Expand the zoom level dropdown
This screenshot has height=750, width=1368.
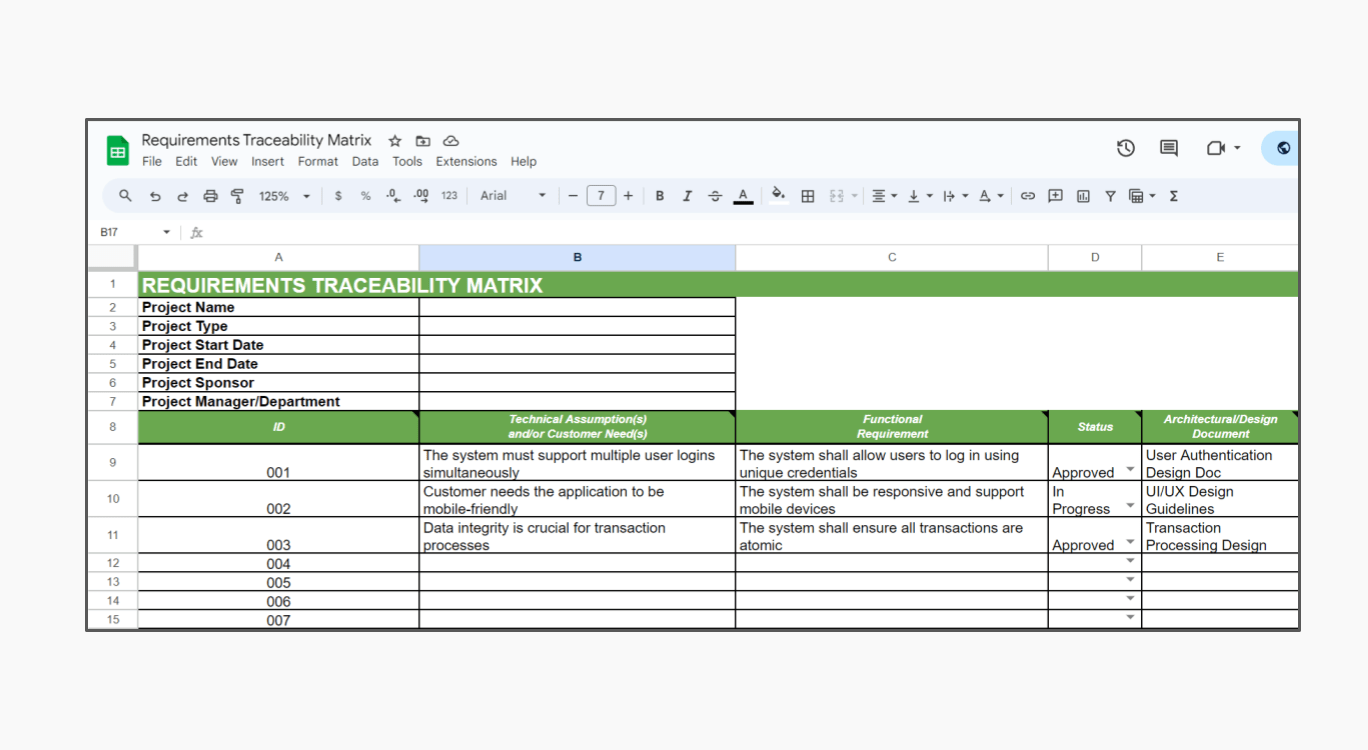305,196
